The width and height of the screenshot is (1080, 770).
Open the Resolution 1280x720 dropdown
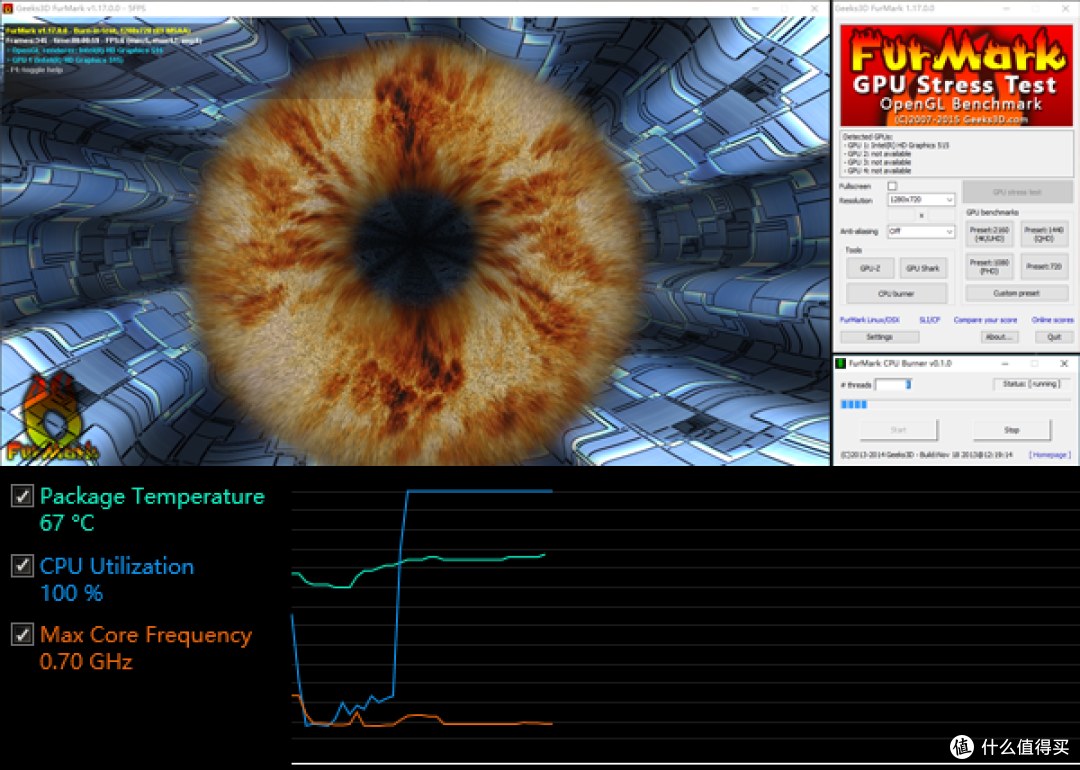point(921,200)
